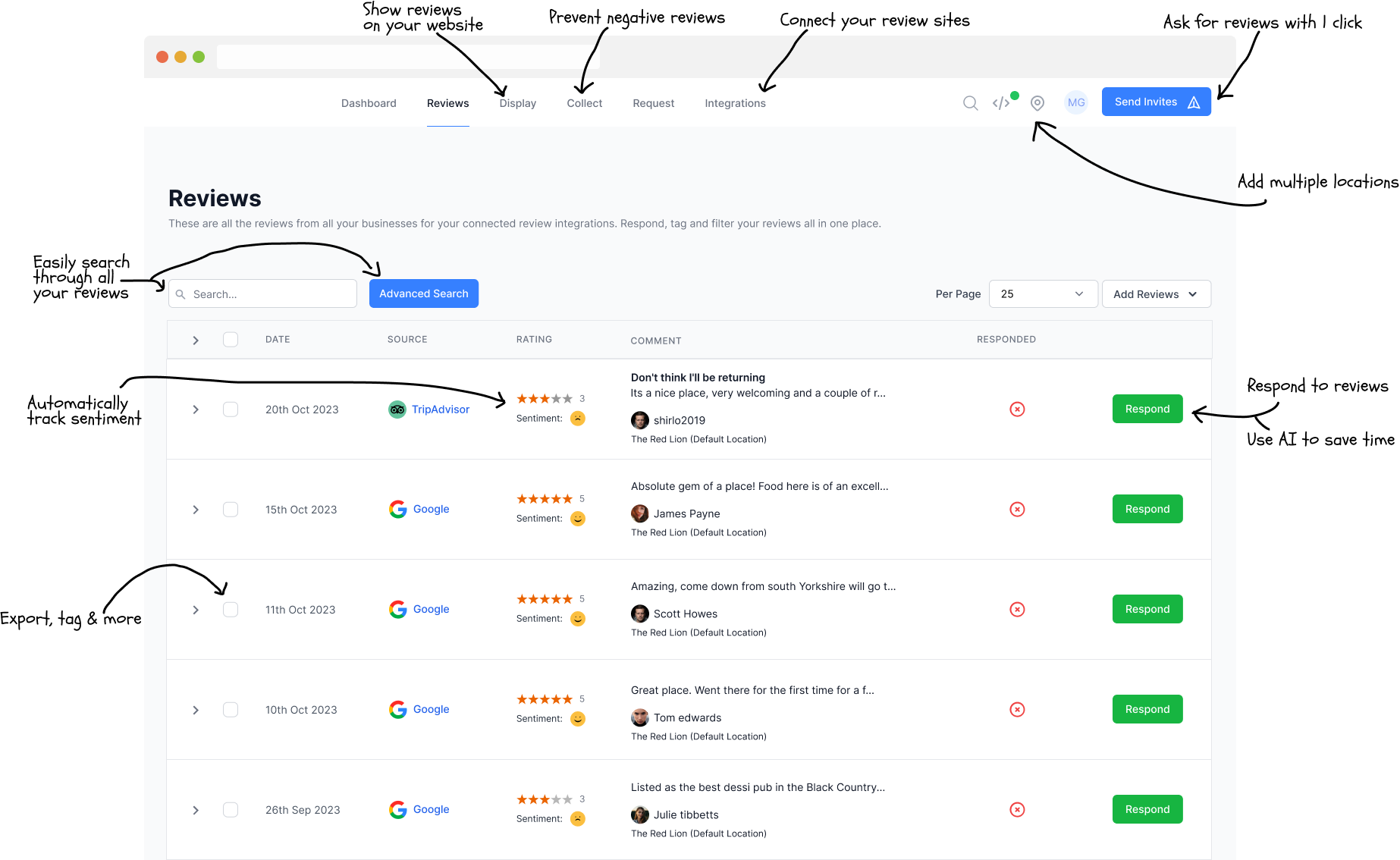This screenshot has height=860, width=1400.
Task: Open the search magnifier icon
Action: (x=971, y=103)
